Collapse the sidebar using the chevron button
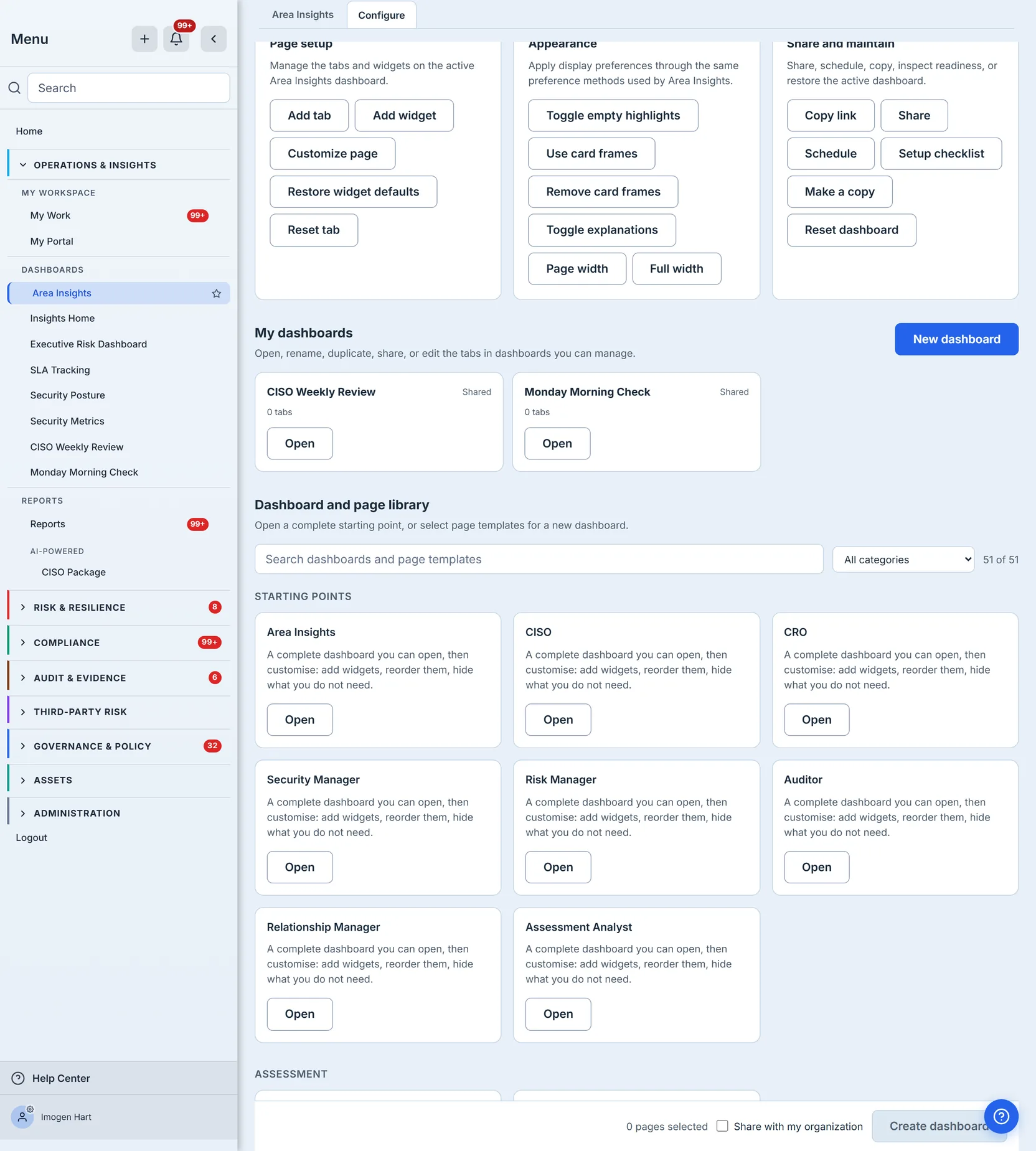The height and width of the screenshot is (1151, 1036). (x=214, y=39)
